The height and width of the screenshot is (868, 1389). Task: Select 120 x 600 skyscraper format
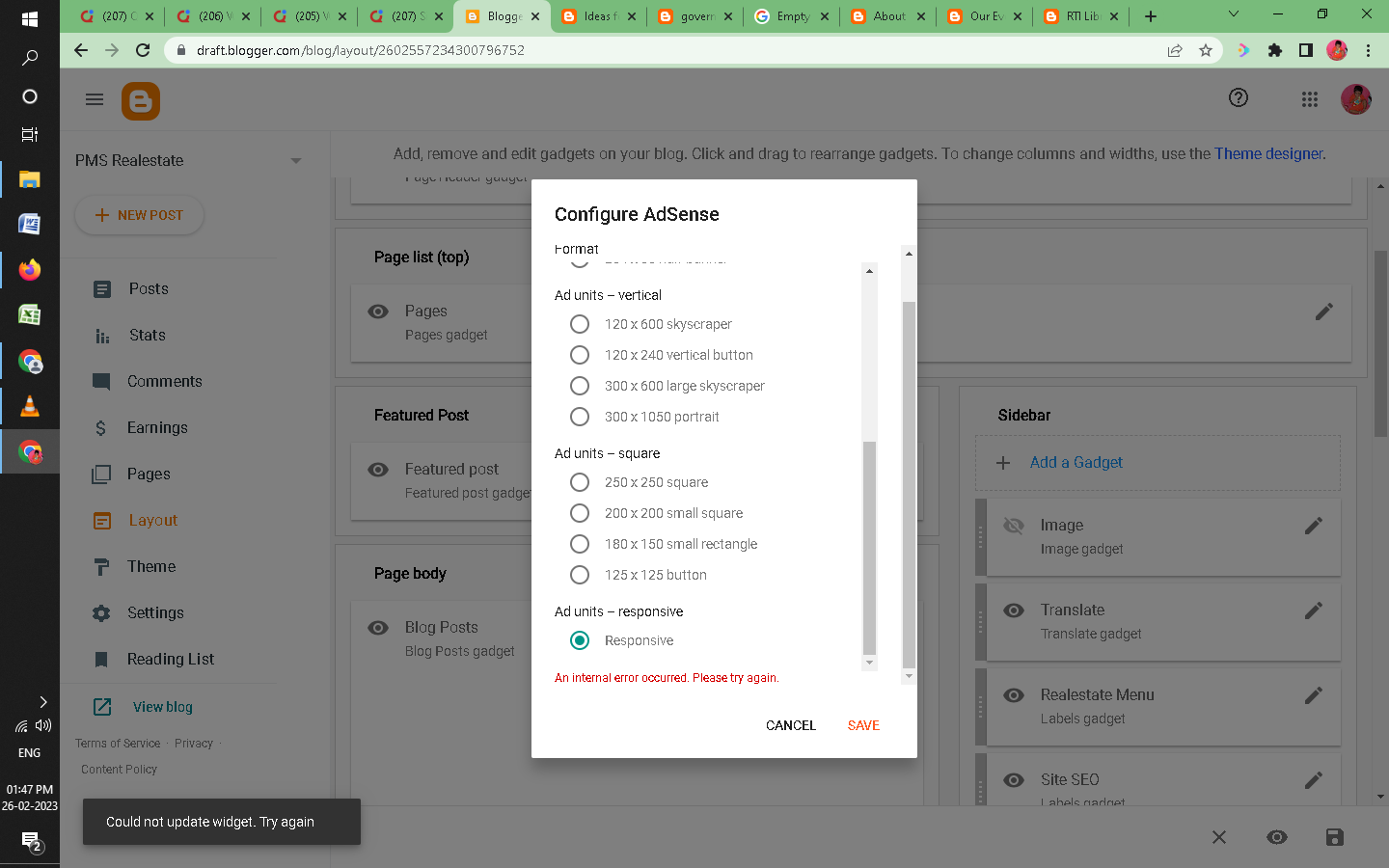(x=580, y=324)
